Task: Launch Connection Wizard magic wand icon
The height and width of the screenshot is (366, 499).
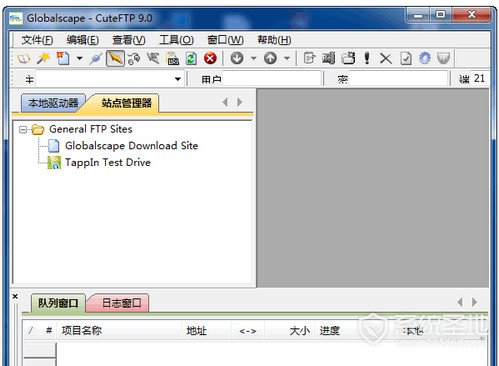Action: tap(43, 59)
